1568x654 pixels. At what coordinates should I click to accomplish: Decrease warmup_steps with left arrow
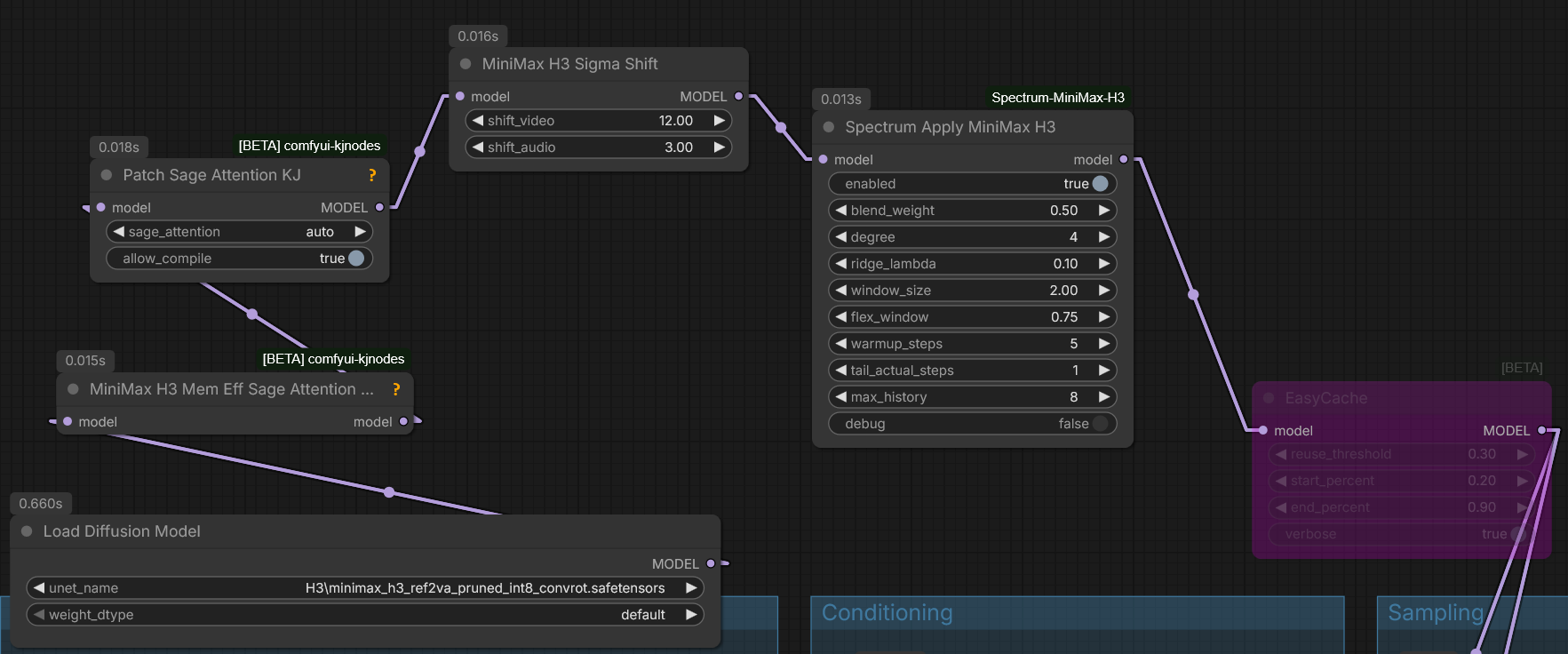click(840, 343)
